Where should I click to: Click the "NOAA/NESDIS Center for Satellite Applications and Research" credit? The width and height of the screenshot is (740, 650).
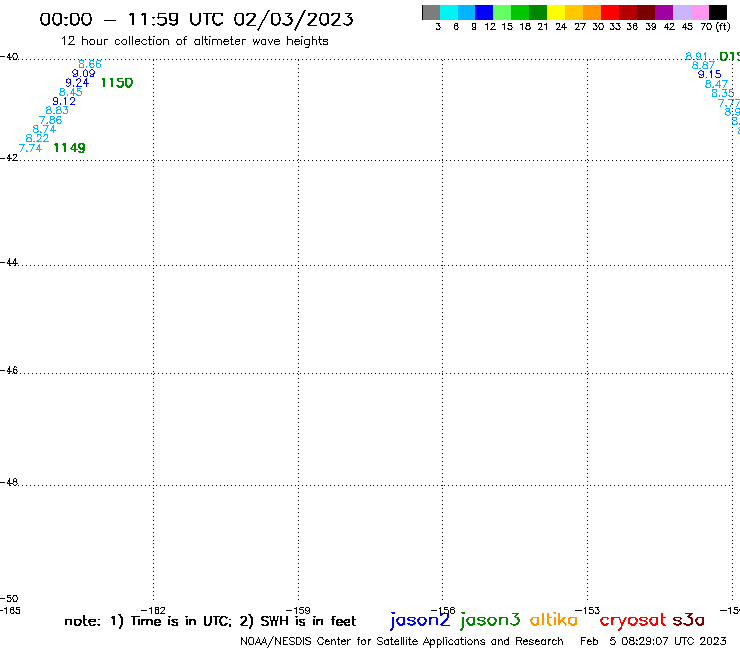402,641
